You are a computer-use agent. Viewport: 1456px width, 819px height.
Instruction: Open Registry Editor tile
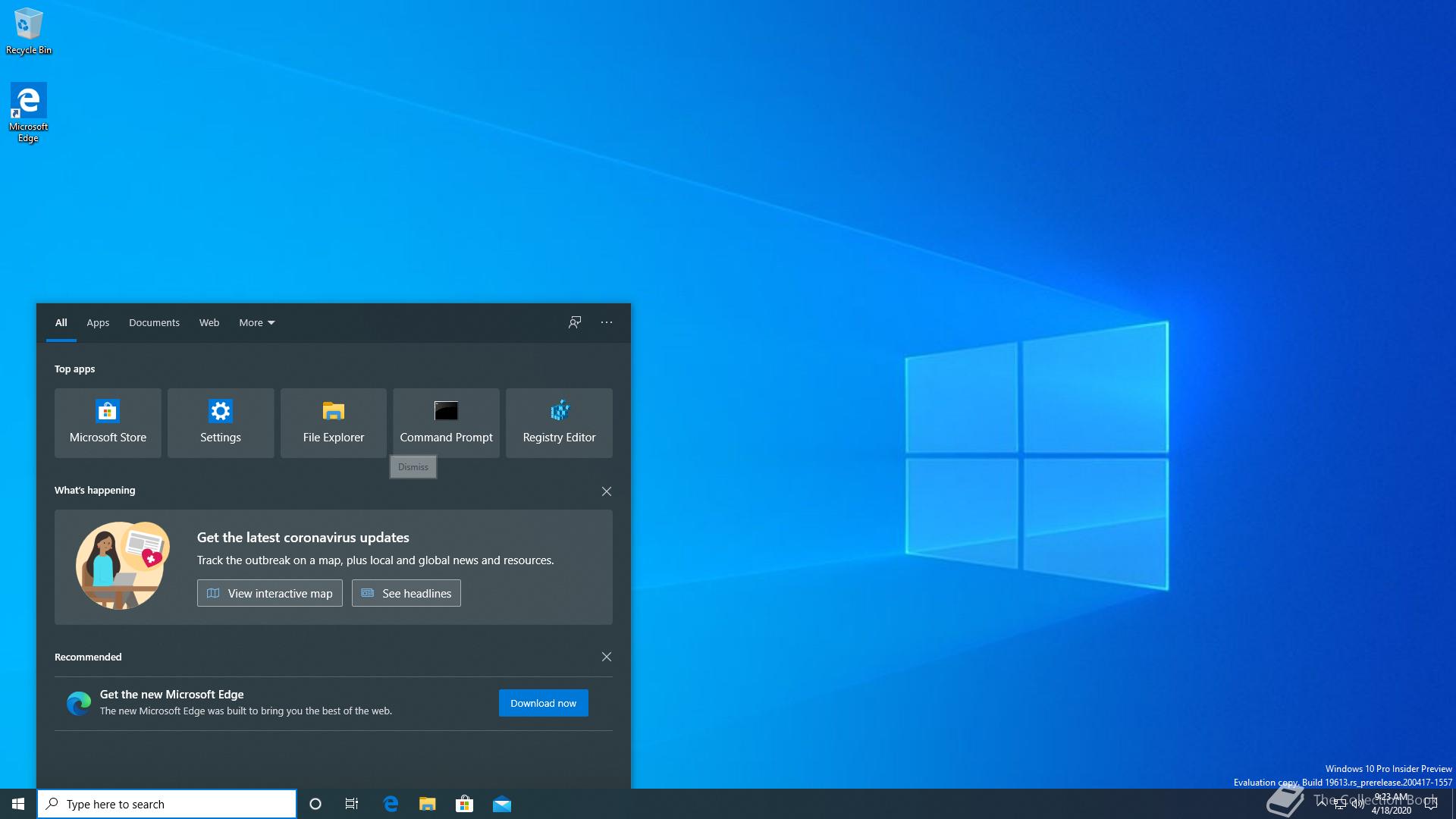click(559, 422)
